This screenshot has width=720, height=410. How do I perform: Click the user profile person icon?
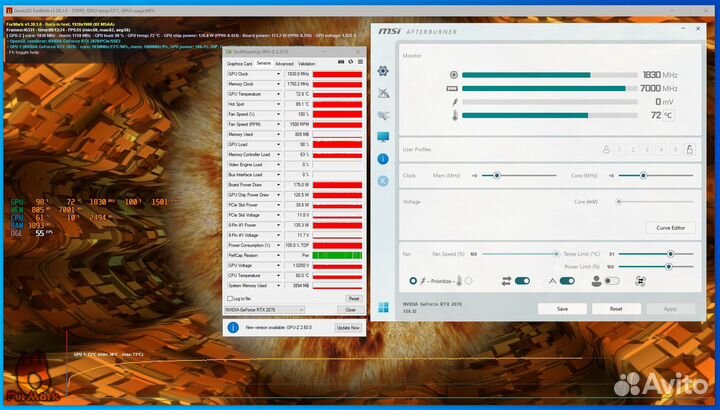click(x=606, y=149)
